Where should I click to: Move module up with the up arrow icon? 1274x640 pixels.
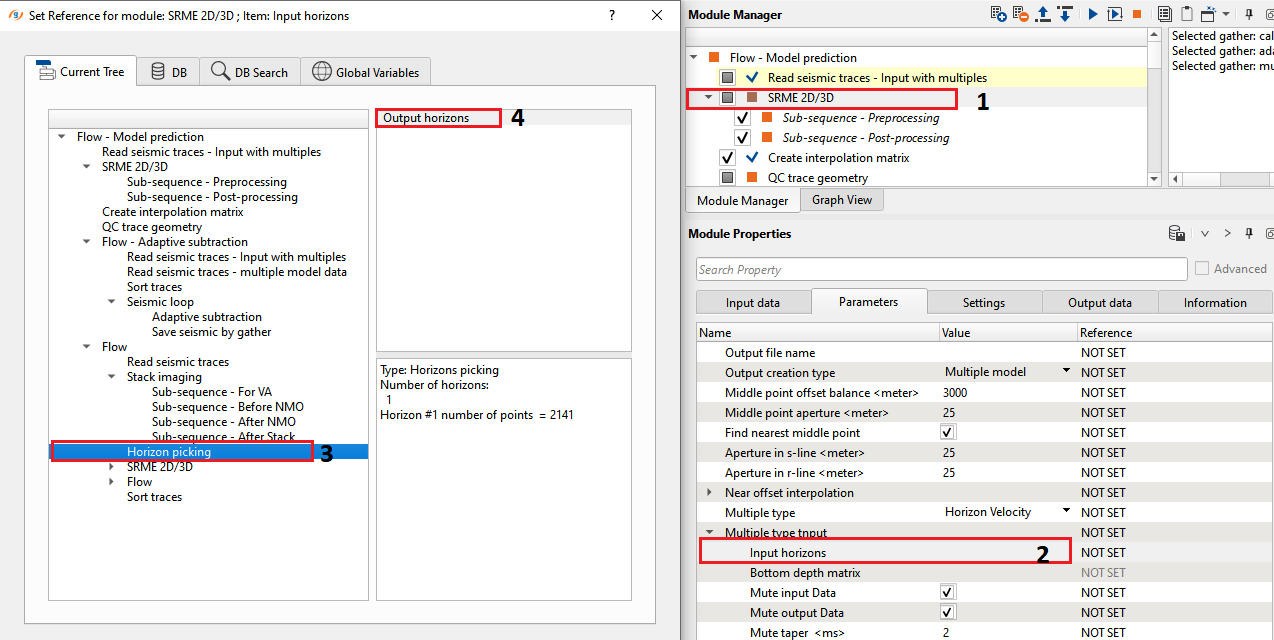(1044, 14)
